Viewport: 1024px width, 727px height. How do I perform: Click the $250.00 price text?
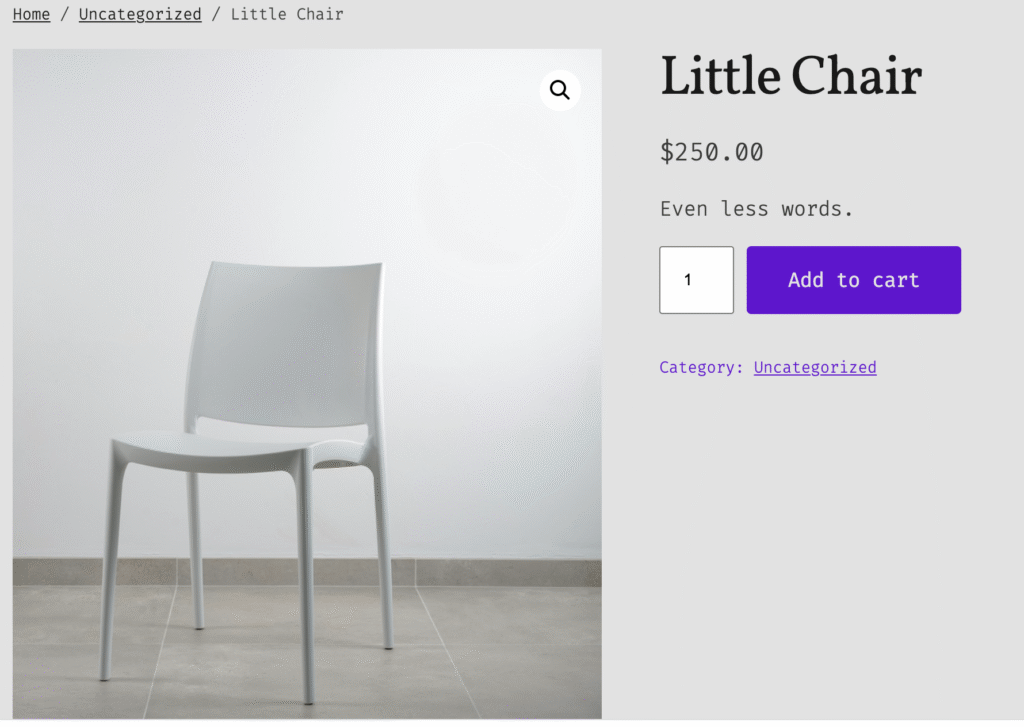coord(712,152)
